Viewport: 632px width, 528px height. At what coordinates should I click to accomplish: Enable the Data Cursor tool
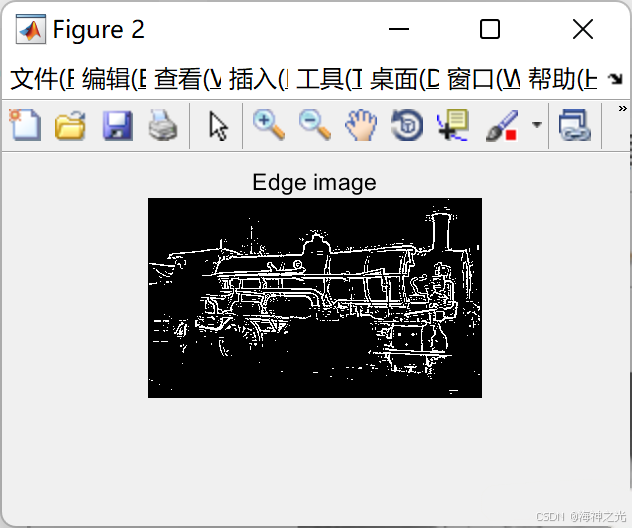tap(453, 125)
